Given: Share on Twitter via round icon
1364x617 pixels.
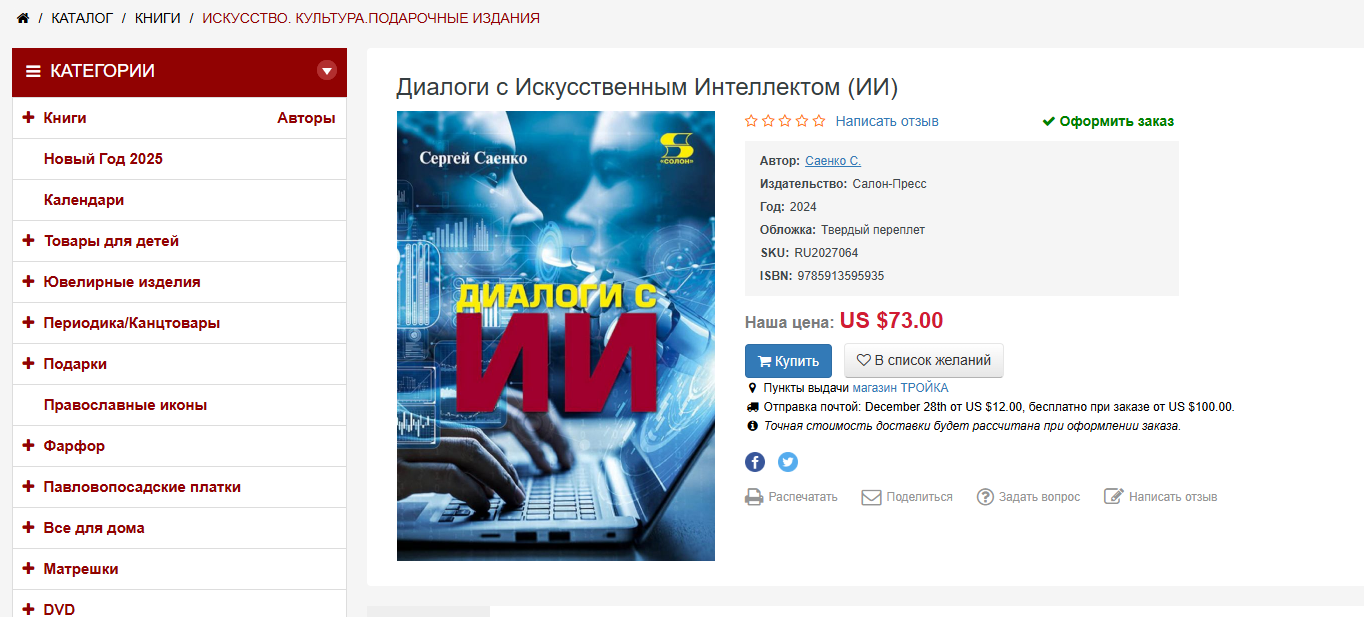Looking at the screenshot, I should coord(788,462).
